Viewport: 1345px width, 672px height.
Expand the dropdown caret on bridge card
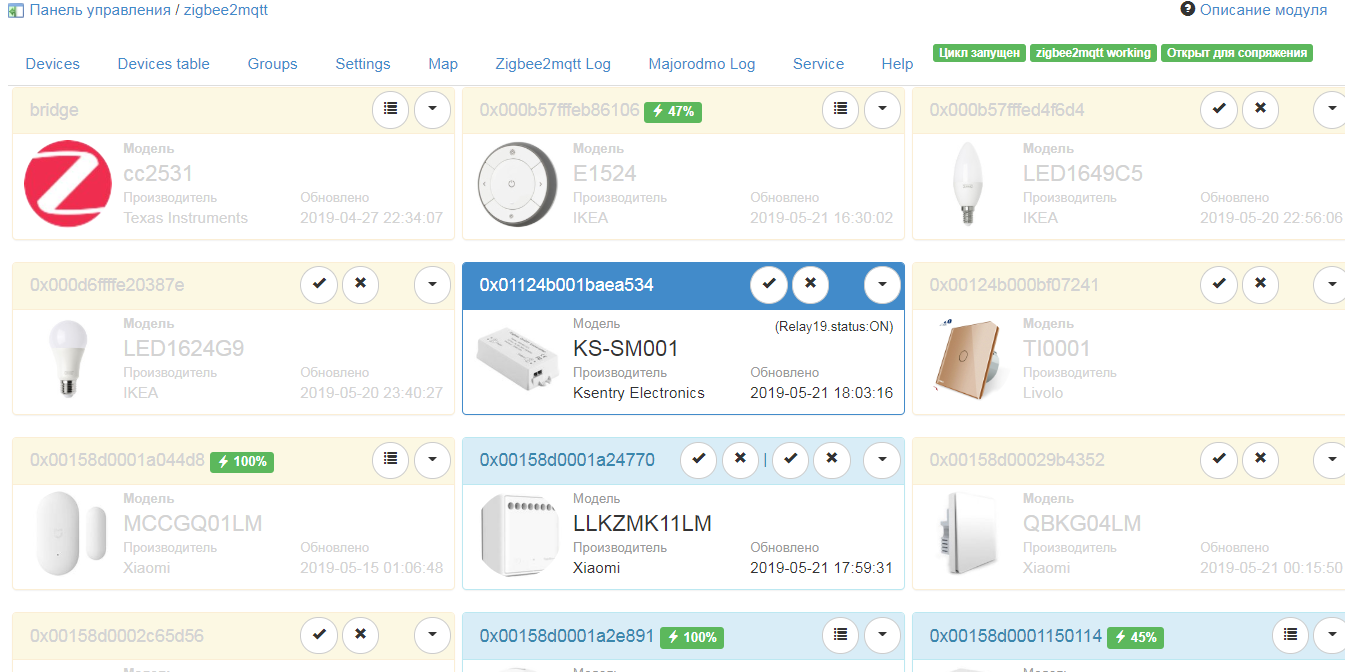pyautogui.click(x=432, y=109)
